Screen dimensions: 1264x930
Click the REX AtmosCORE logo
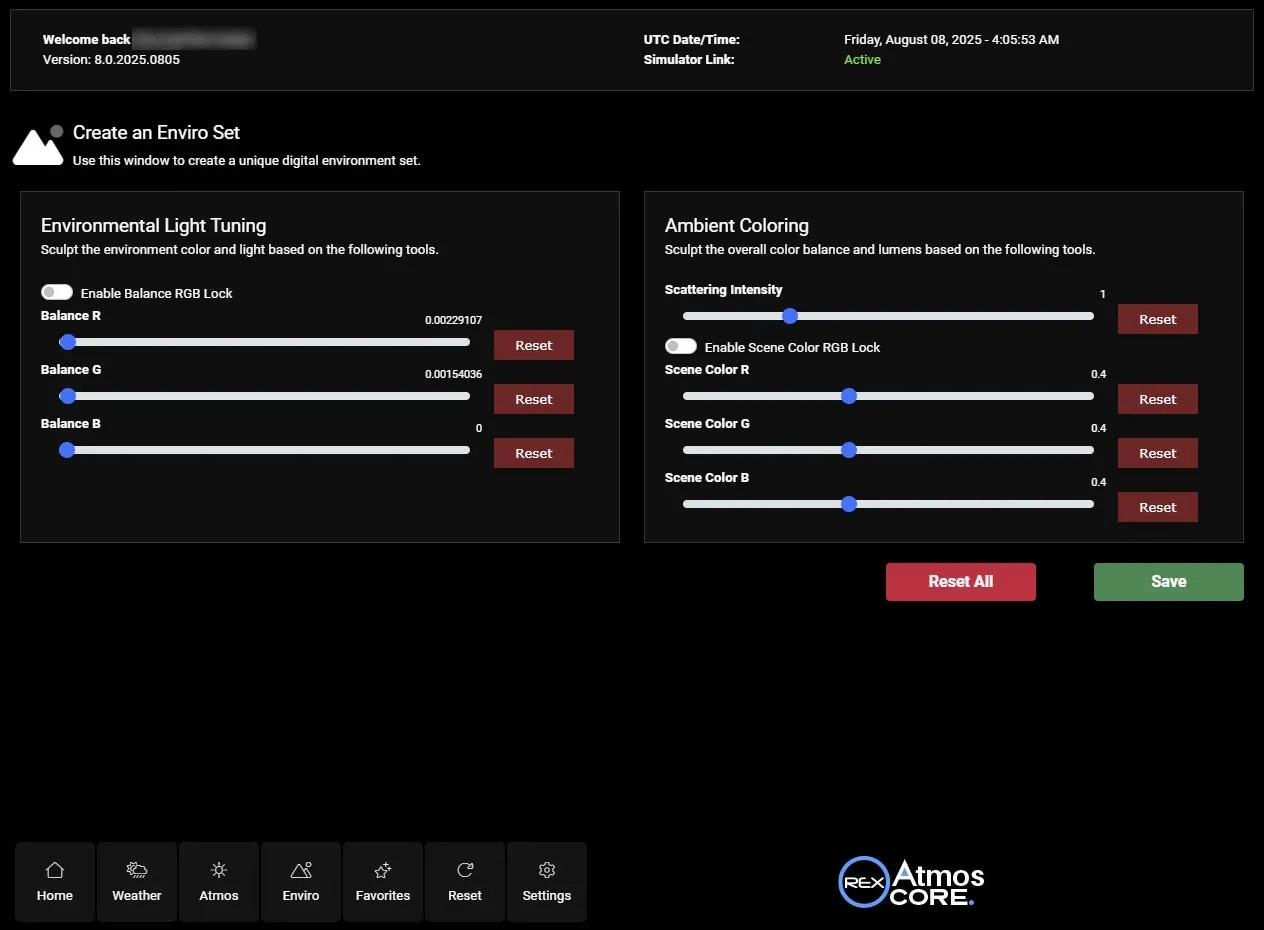click(x=910, y=881)
